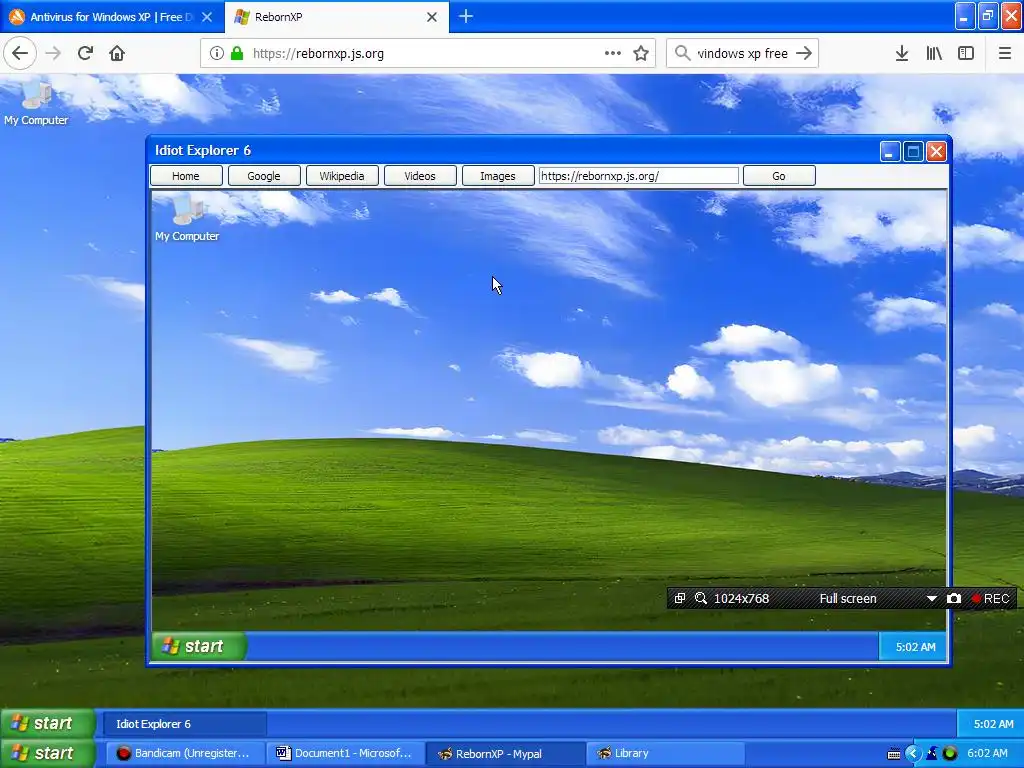Minimize the Idiot Explorer 6 window
This screenshot has height=768, width=1024.
889,152
